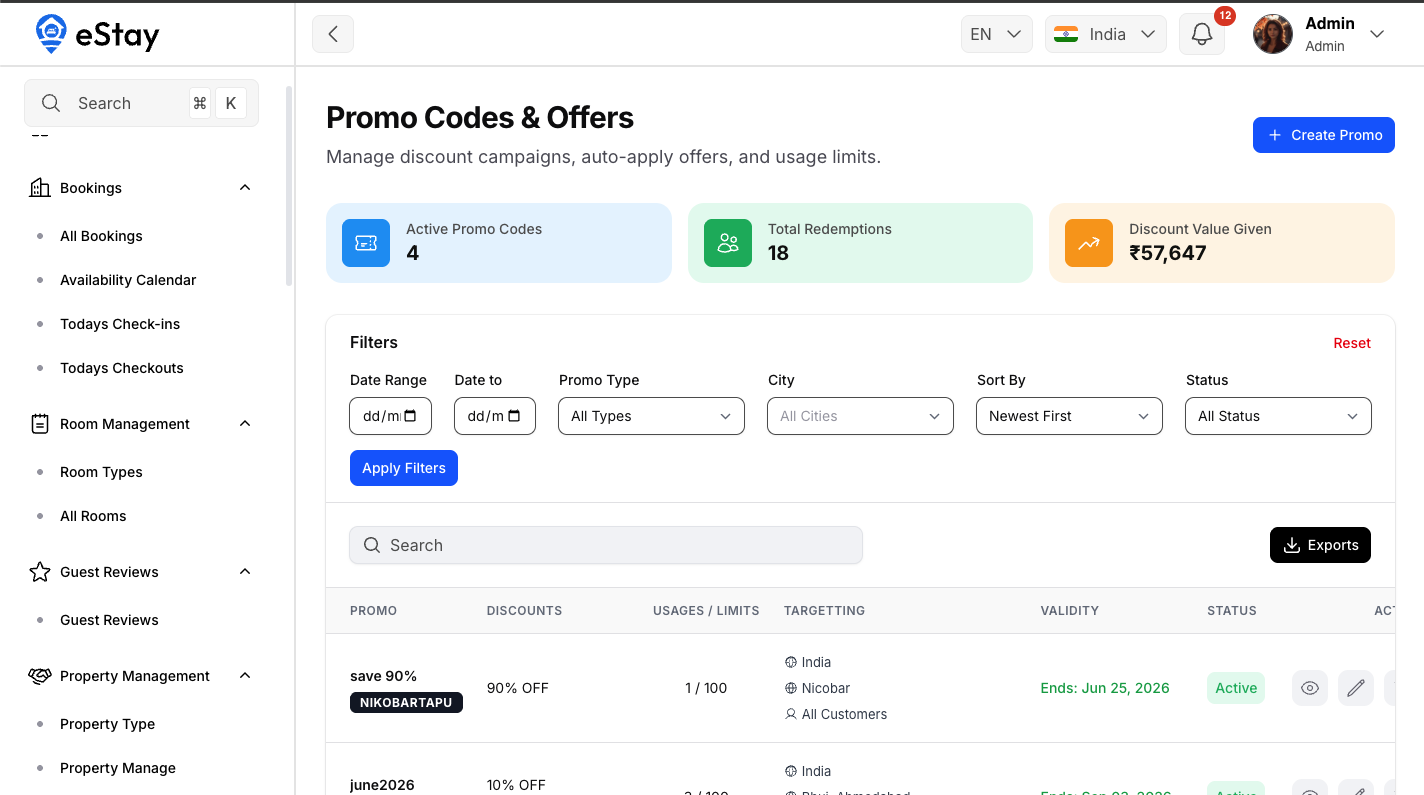The width and height of the screenshot is (1424, 795).
Task: Click Ends: Jun 25, 2026 validity
Action: (1105, 688)
